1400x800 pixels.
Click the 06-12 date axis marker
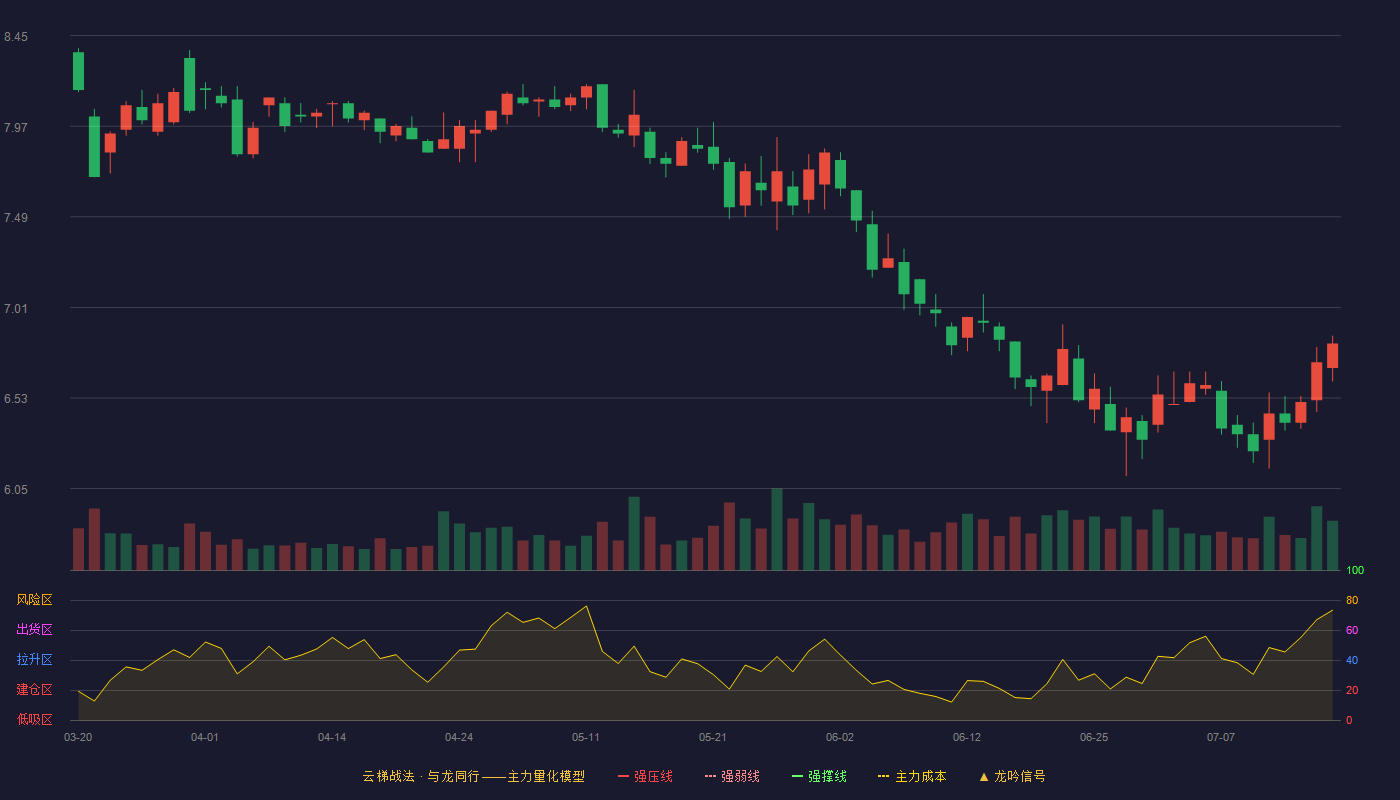click(967, 737)
